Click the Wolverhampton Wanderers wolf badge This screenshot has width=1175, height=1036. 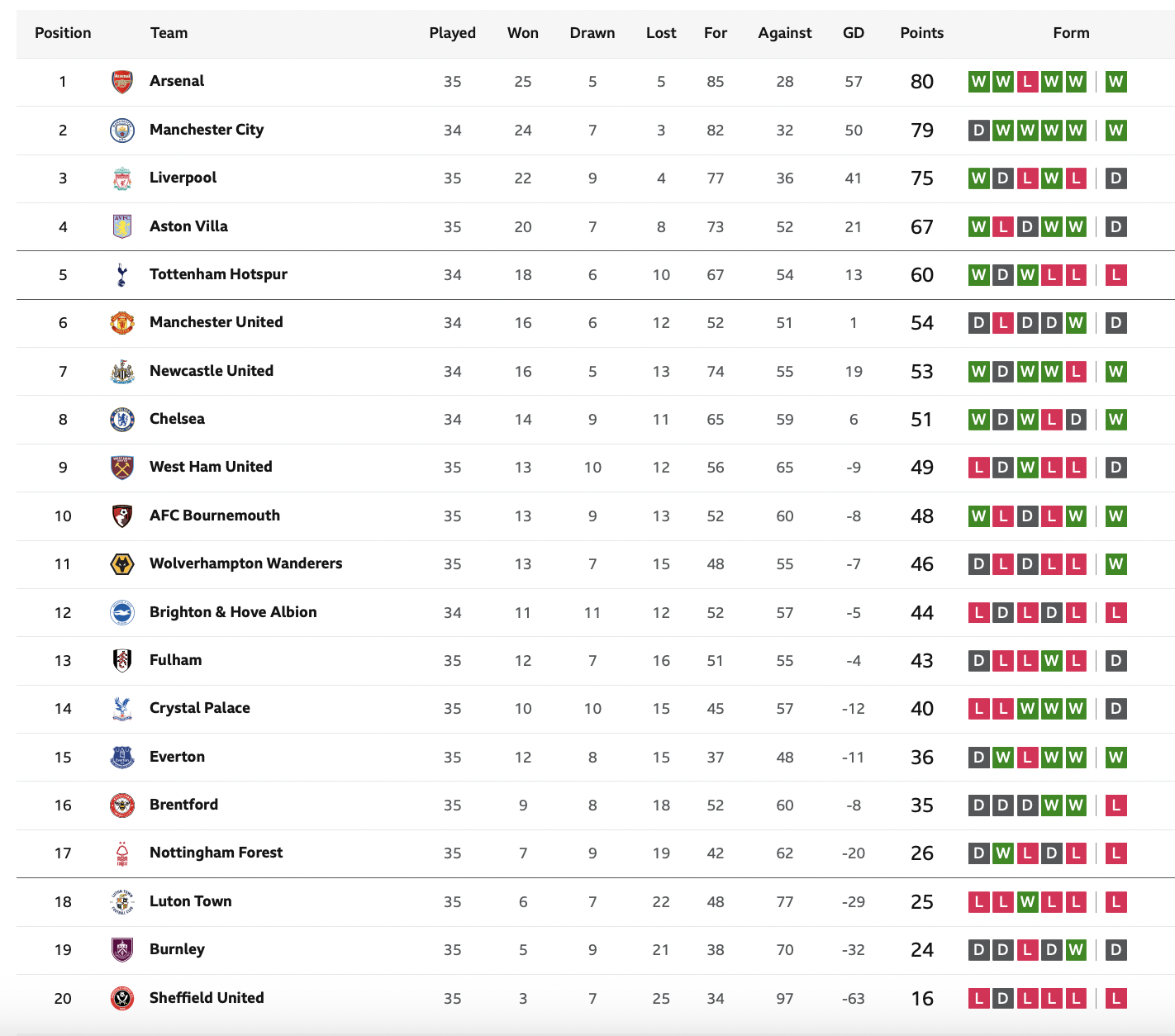(122, 563)
